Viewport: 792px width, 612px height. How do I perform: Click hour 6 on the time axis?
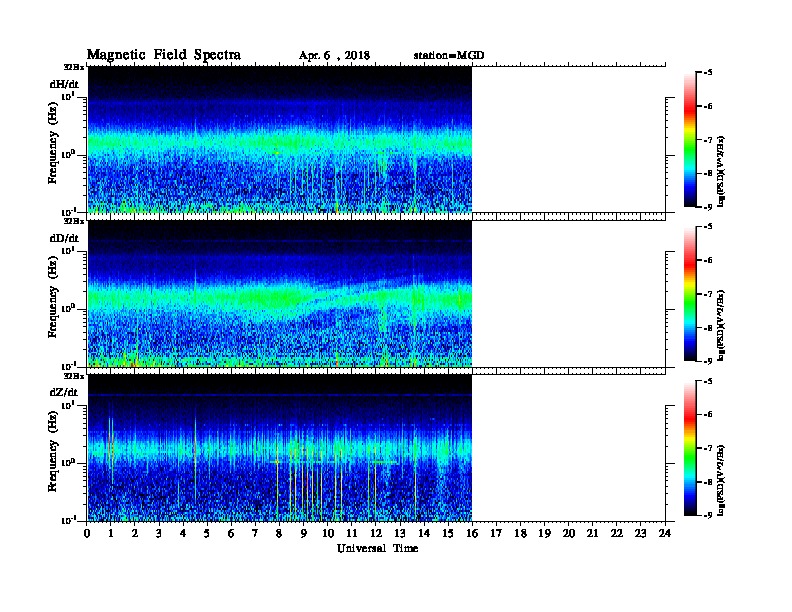(232, 534)
